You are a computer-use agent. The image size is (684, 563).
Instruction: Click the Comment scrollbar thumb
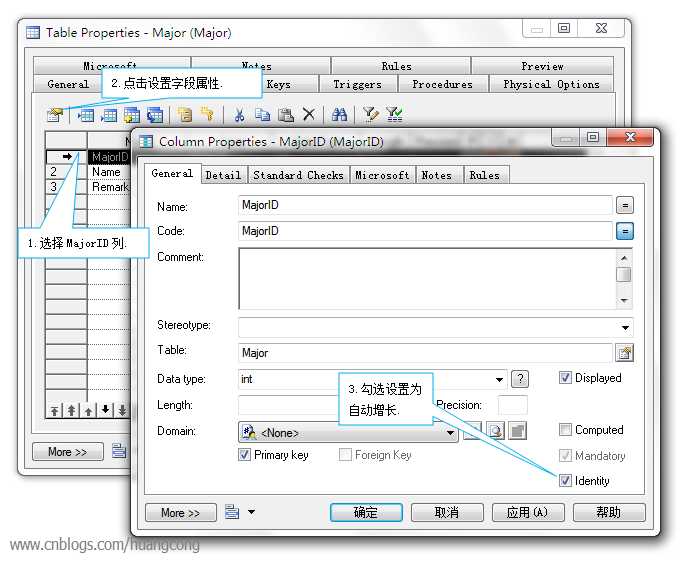pyautogui.click(x=624, y=275)
